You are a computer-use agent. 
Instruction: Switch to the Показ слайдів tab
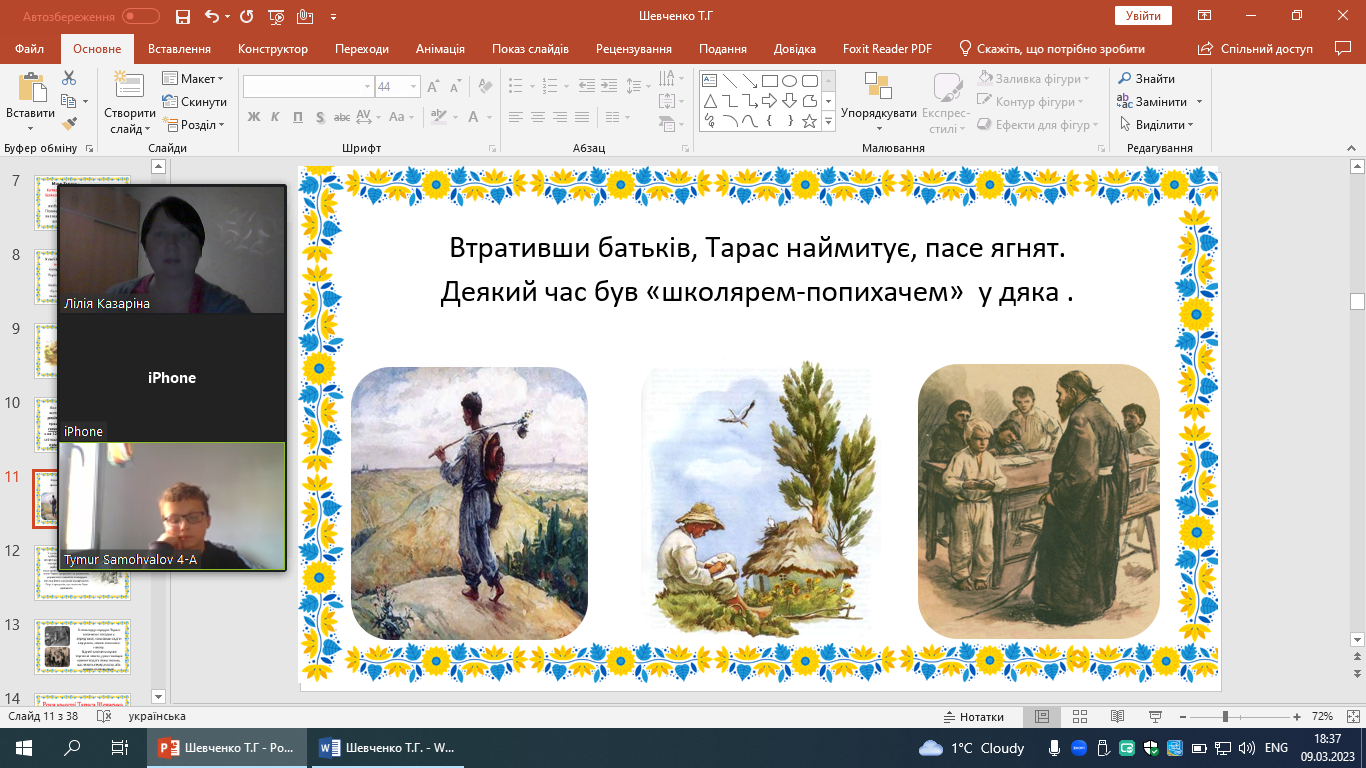click(530, 49)
